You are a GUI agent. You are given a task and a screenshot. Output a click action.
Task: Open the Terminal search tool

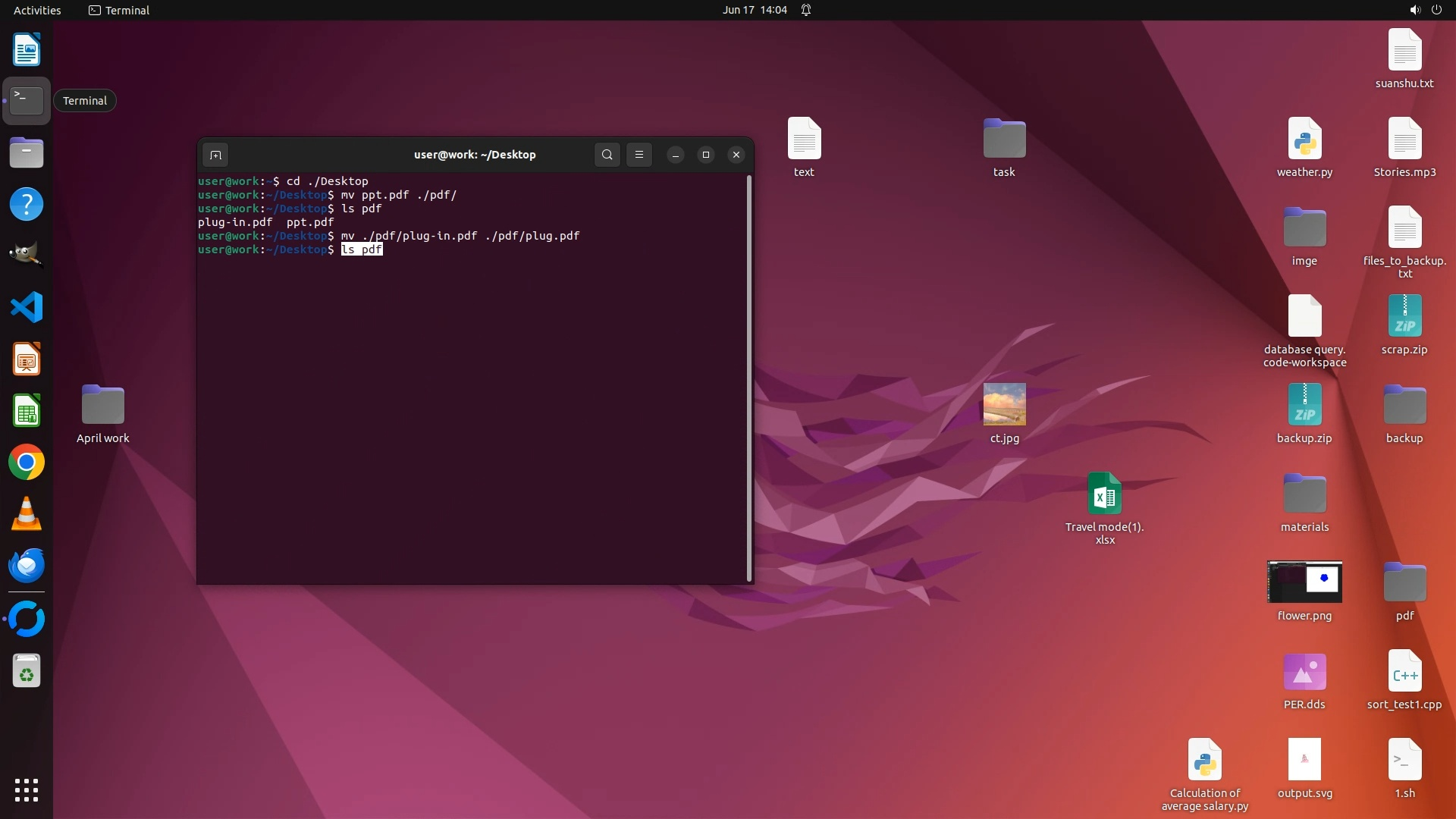coord(607,155)
